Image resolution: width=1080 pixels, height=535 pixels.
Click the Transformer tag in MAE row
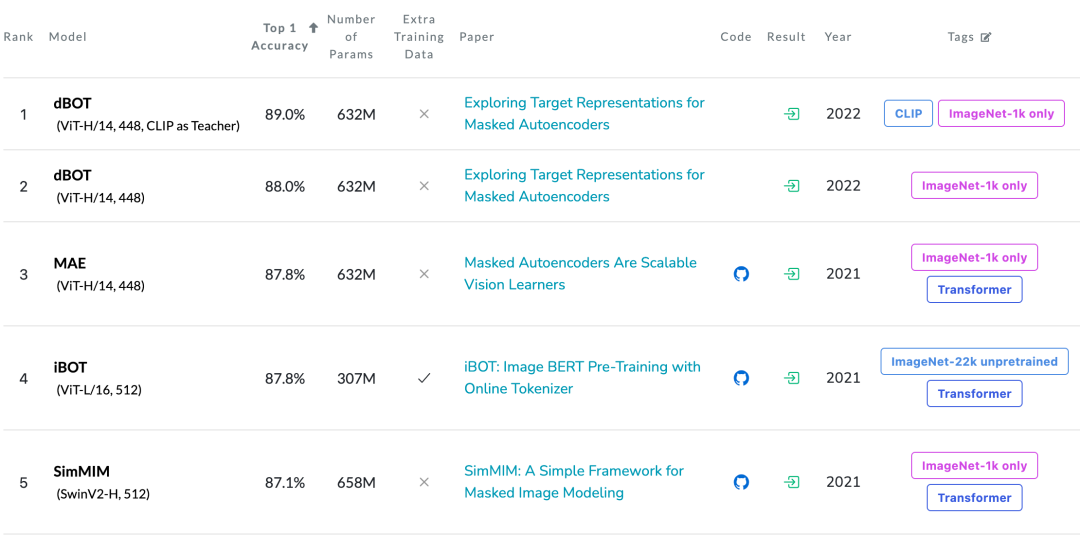tap(974, 290)
